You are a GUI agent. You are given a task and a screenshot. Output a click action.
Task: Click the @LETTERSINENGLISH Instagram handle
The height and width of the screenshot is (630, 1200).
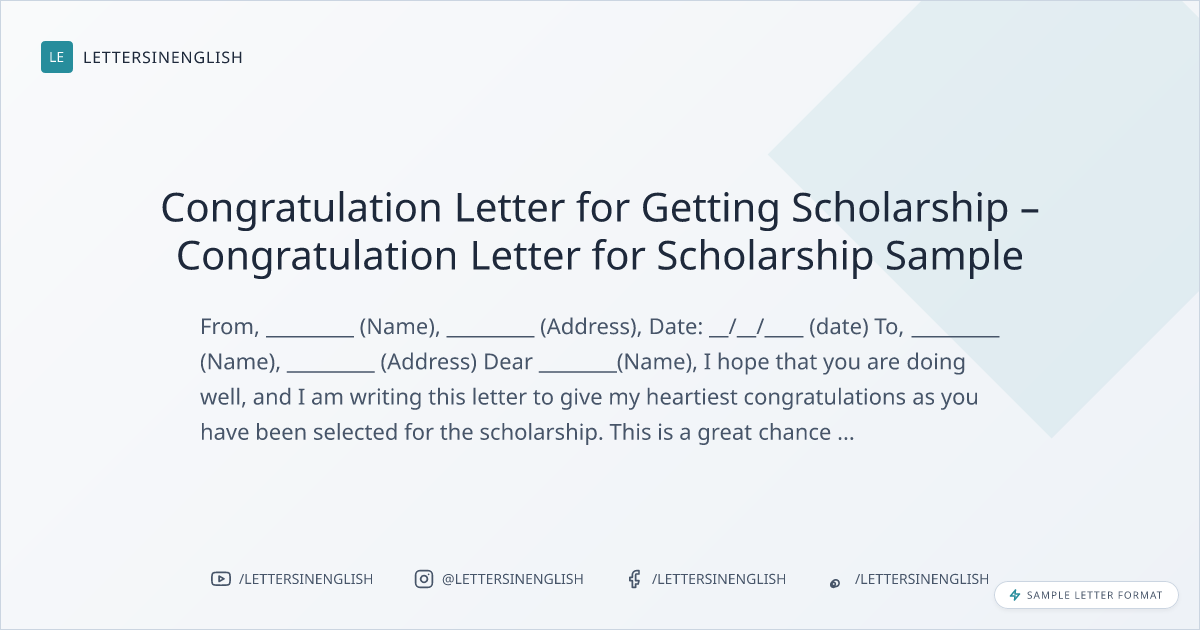coord(513,579)
